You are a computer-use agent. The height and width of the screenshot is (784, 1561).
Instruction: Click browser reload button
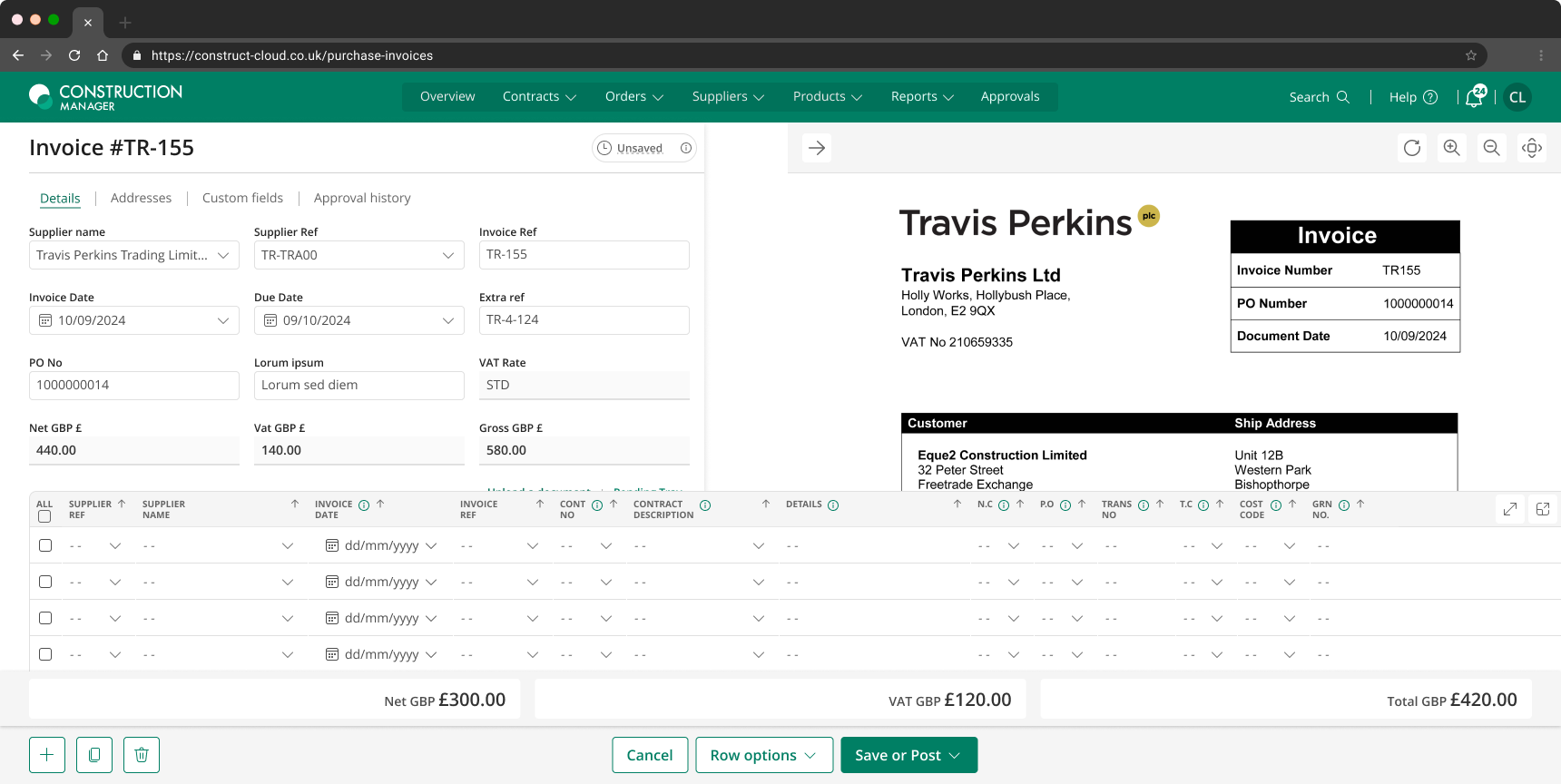74,55
